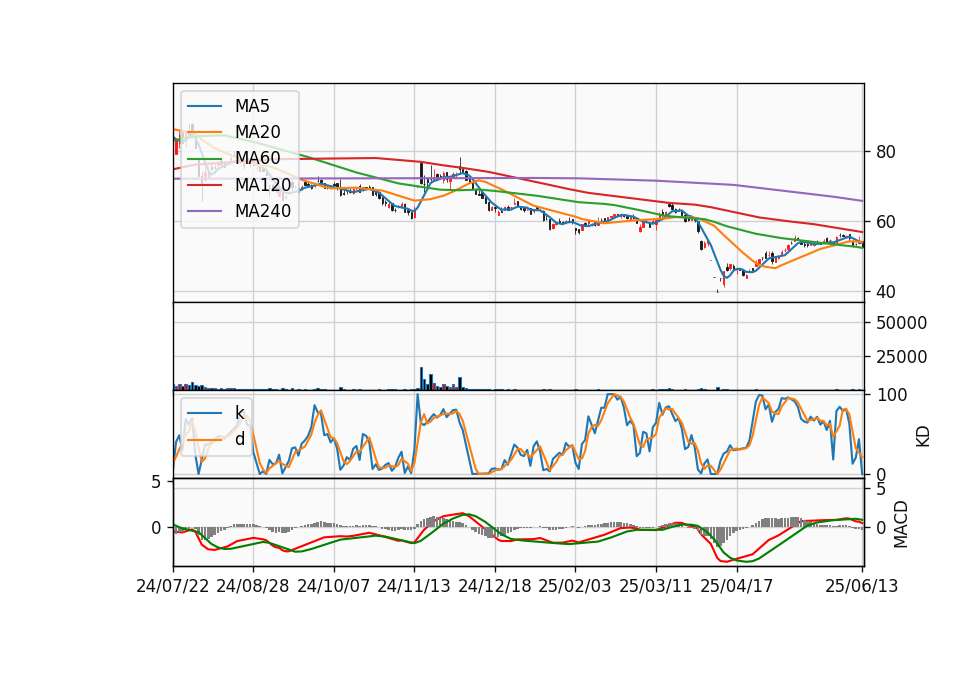Click the price axis value 60

tap(885, 222)
